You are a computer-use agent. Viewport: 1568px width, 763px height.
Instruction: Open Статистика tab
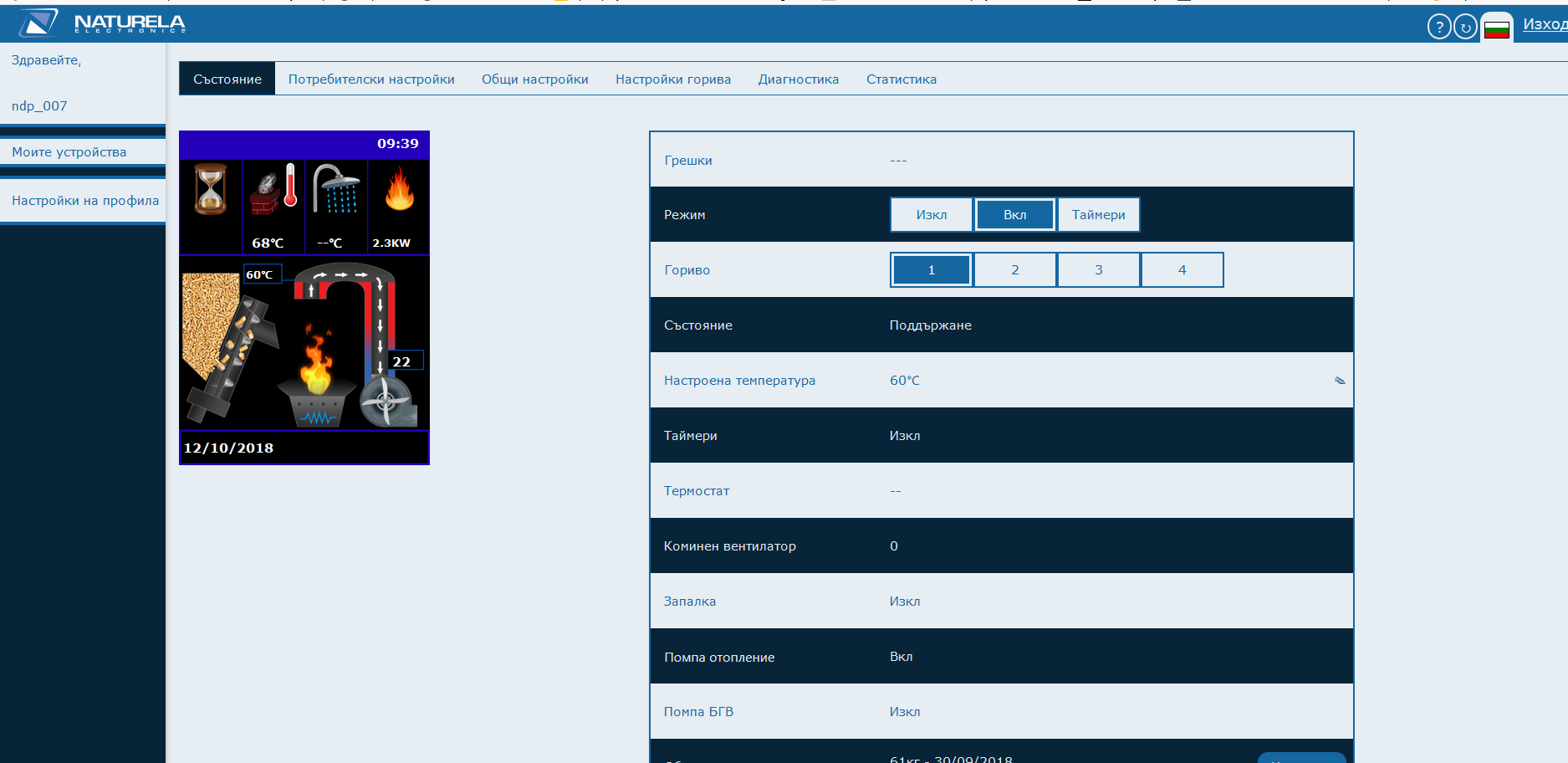(x=901, y=79)
